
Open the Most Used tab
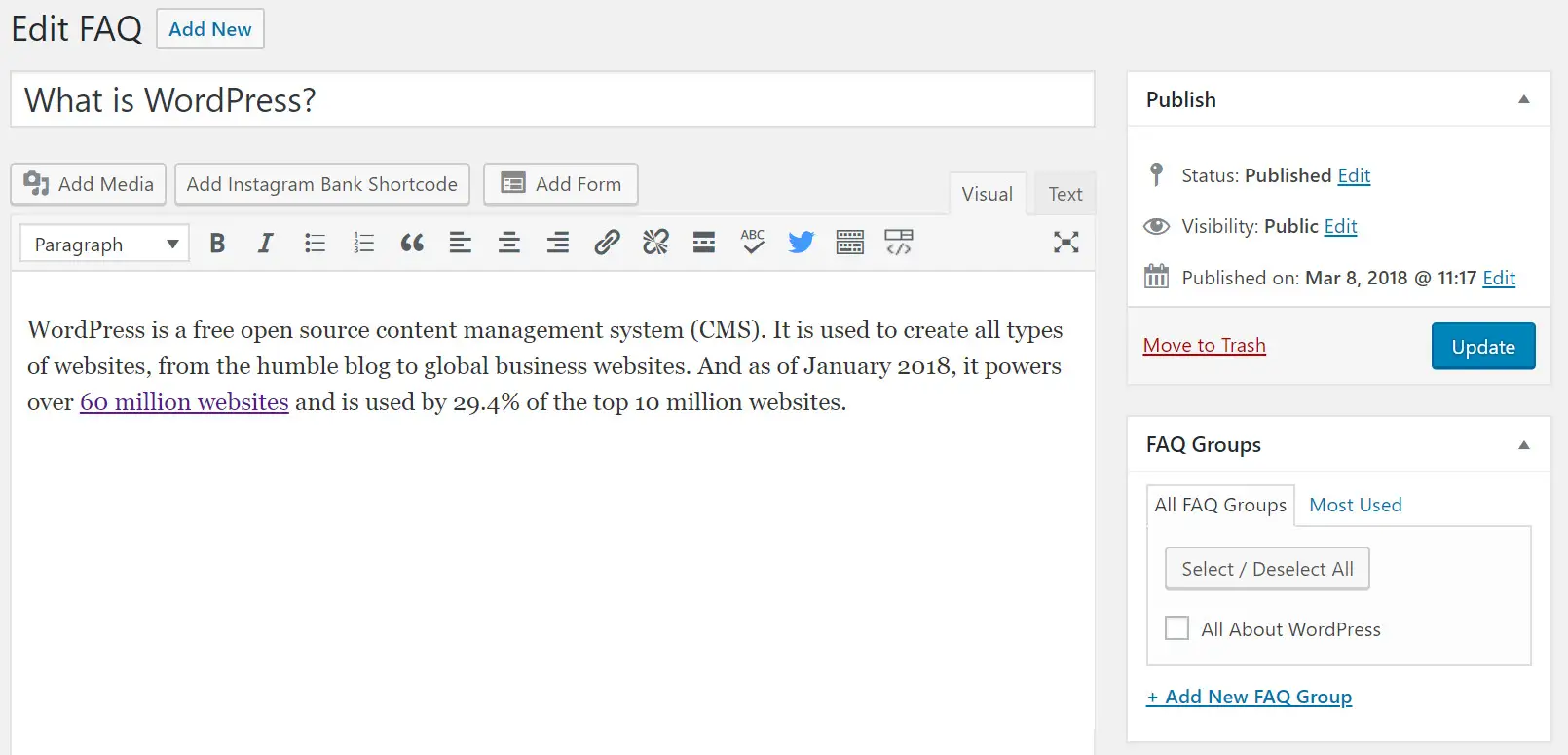point(1355,505)
